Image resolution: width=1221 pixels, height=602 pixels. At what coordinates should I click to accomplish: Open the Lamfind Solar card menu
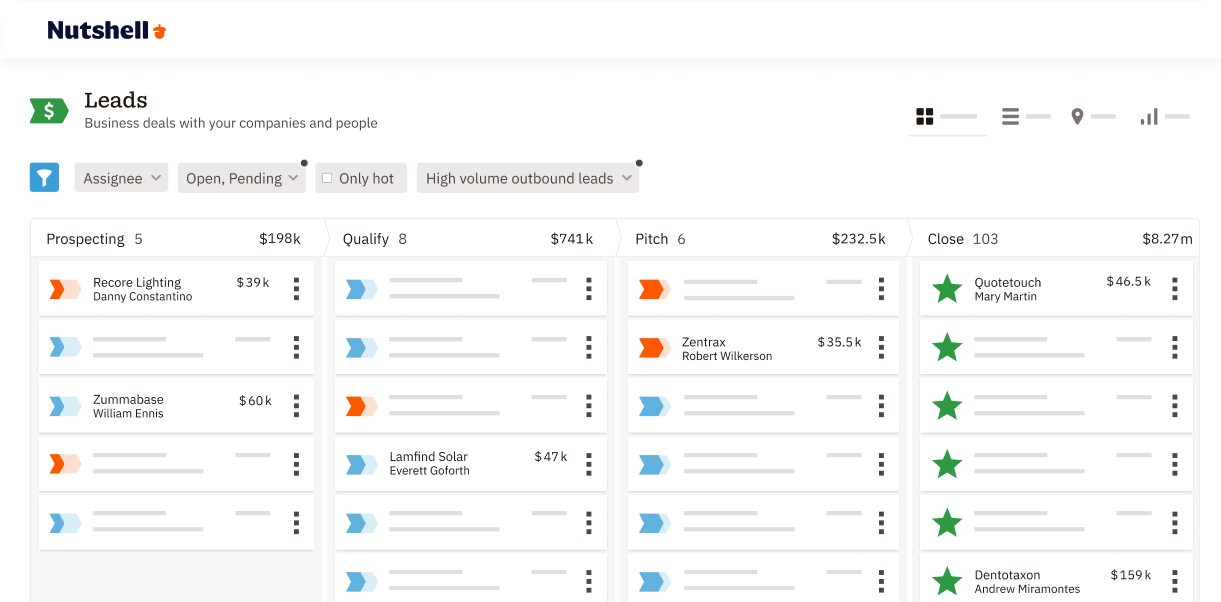coord(589,463)
